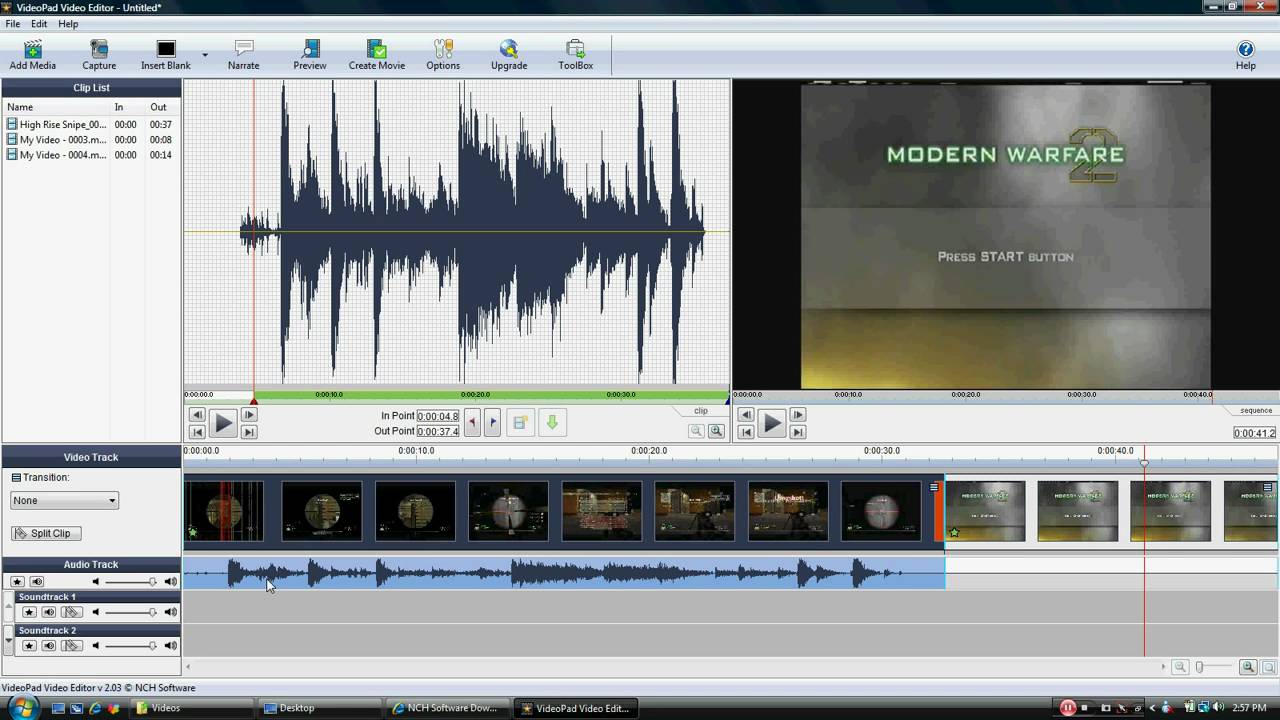The width and height of the screenshot is (1280, 720).
Task: Expand the soundtrack list down arrow
Action: click(x=9, y=638)
